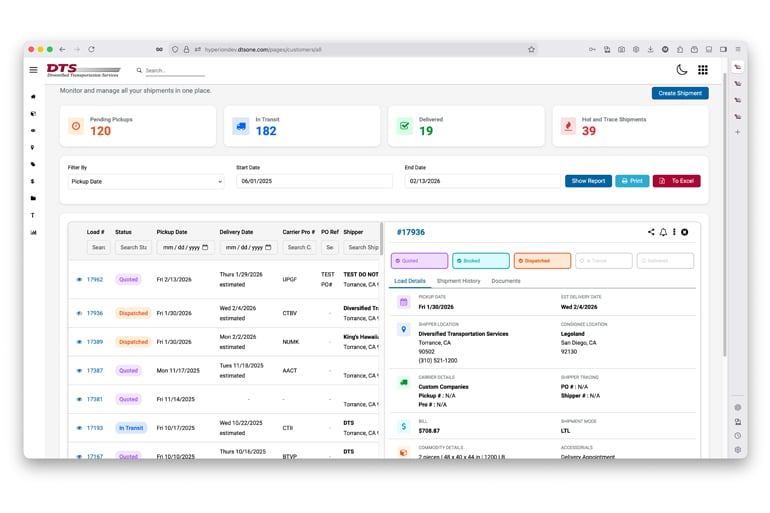
Task: View load 17387 with eye icon
Action: click(x=79, y=371)
